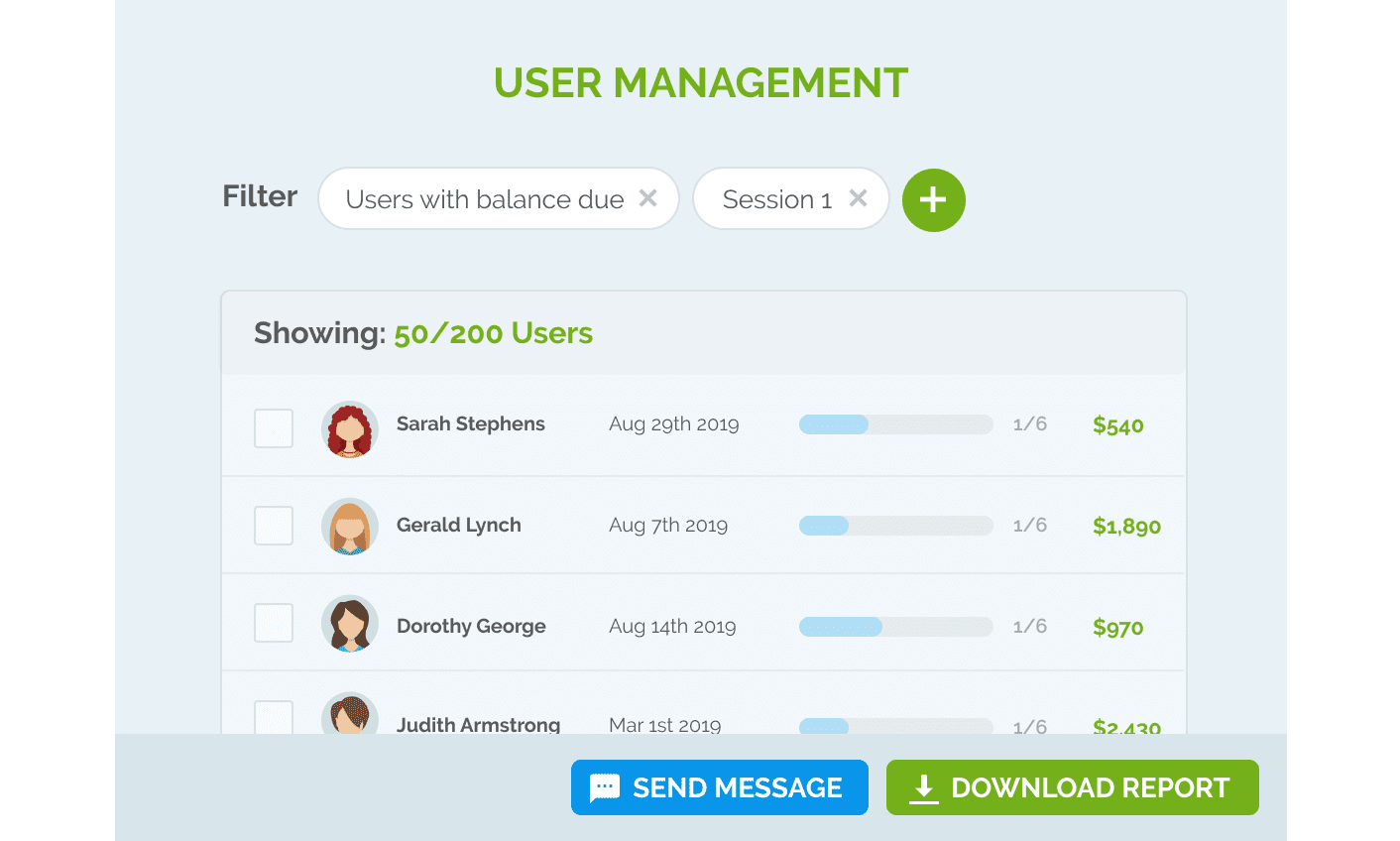Tick the checkbox for Sarah Stephens

[x=274, y=428]
